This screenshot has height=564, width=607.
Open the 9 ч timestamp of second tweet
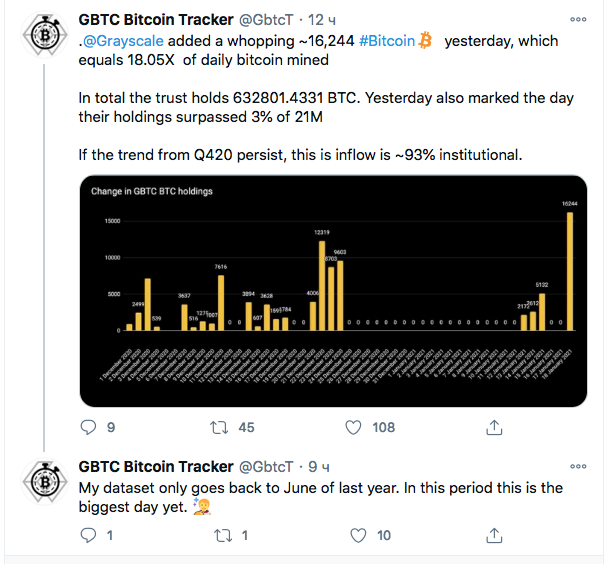tap(320, 467)
